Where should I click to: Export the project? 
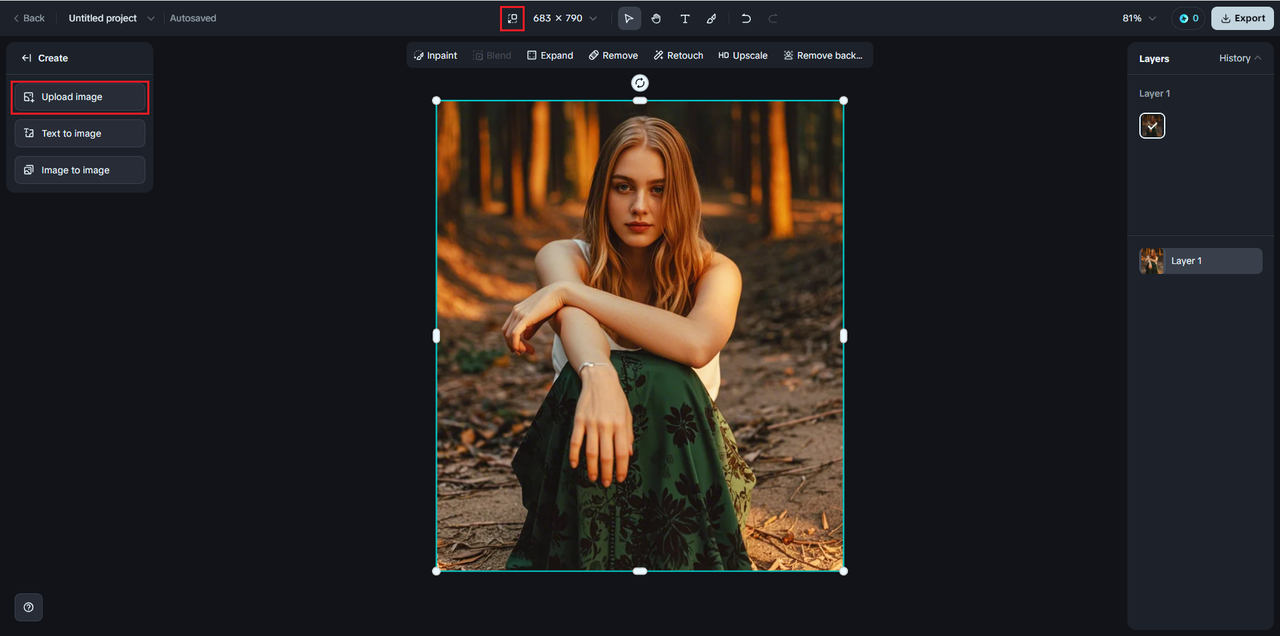point(1242,18)
